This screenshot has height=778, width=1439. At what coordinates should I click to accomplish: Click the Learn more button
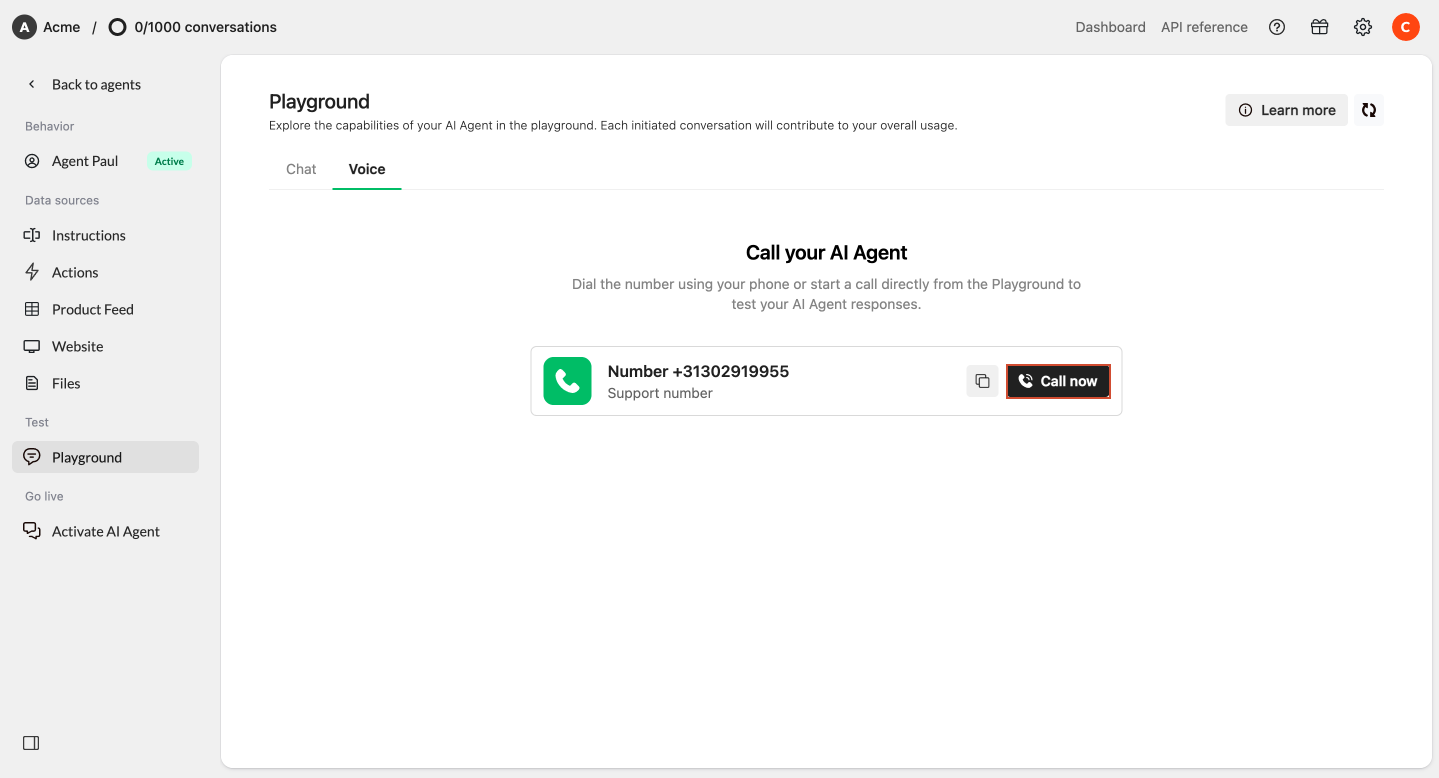(1286, 110)
